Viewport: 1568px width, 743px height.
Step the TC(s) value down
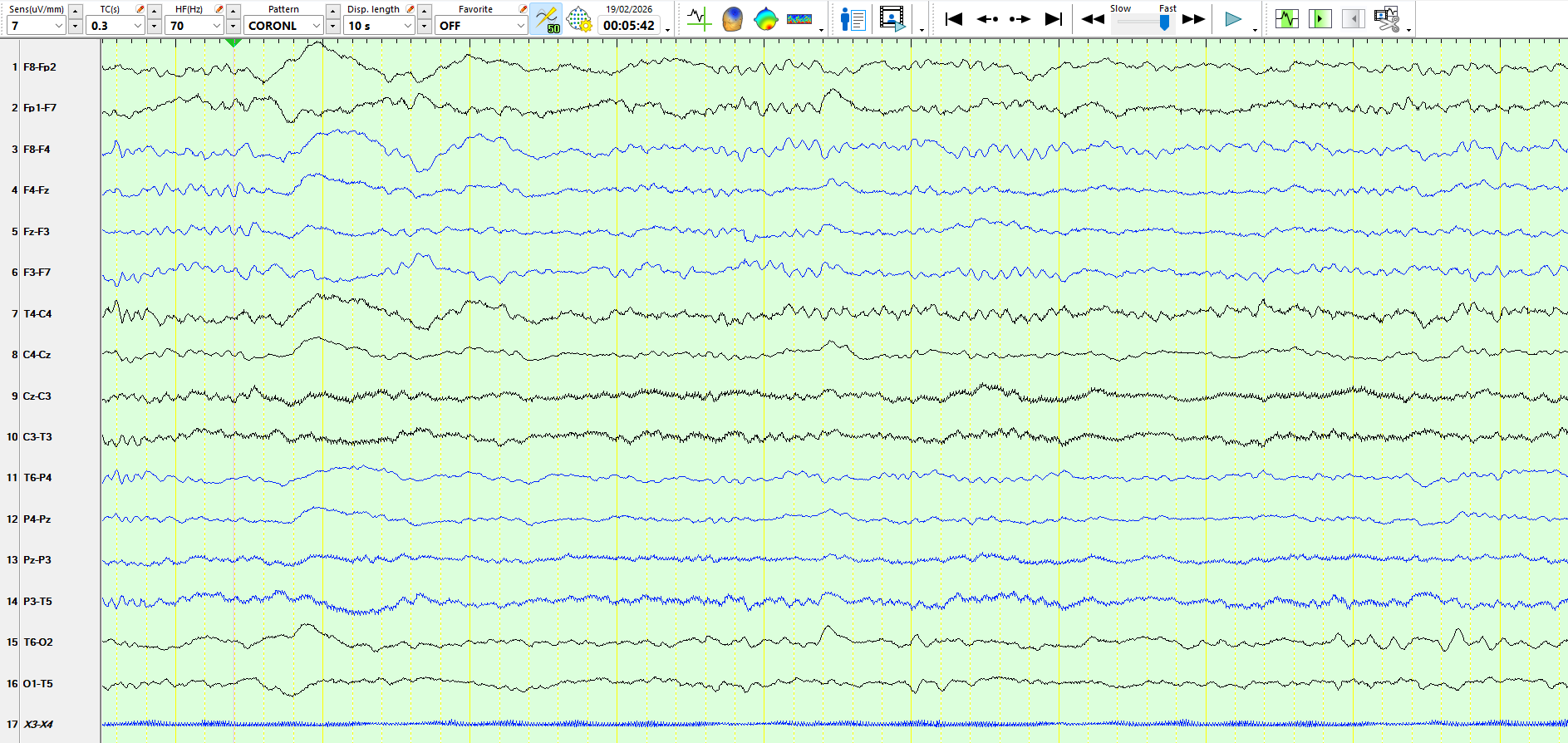tap(155, 26)
